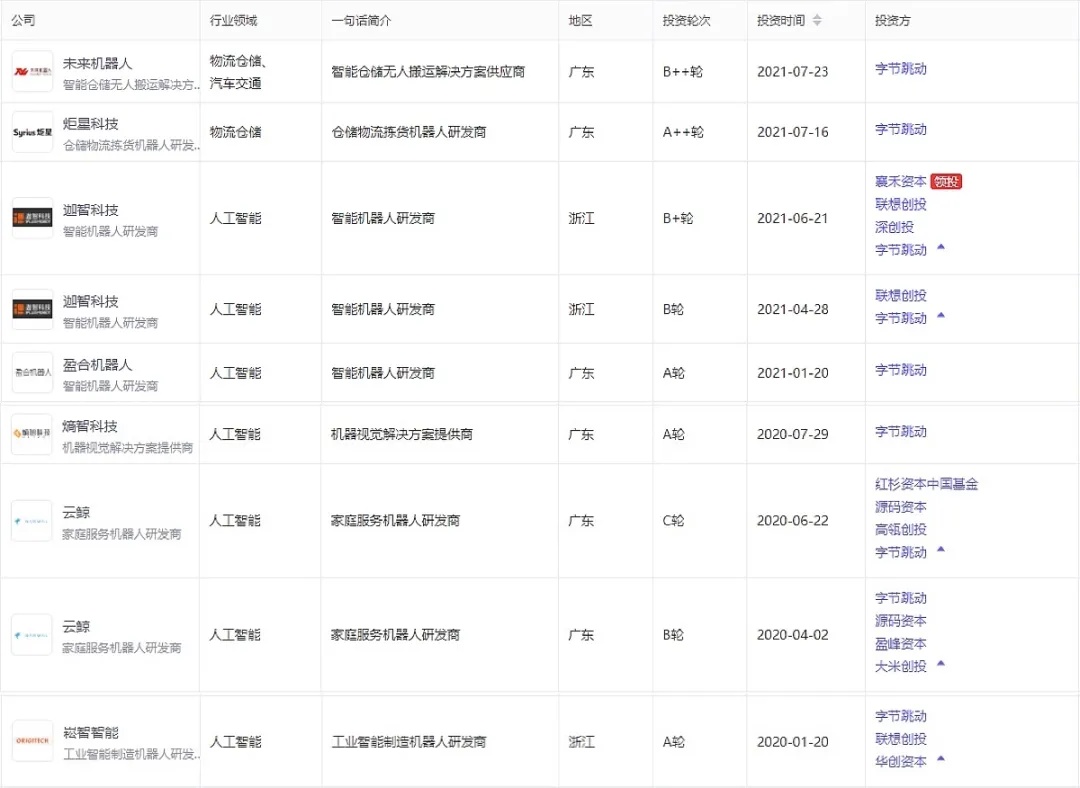Collapse investor list in 迦智科技 B+轮 row
The image size is (1080, 788).
941,247
